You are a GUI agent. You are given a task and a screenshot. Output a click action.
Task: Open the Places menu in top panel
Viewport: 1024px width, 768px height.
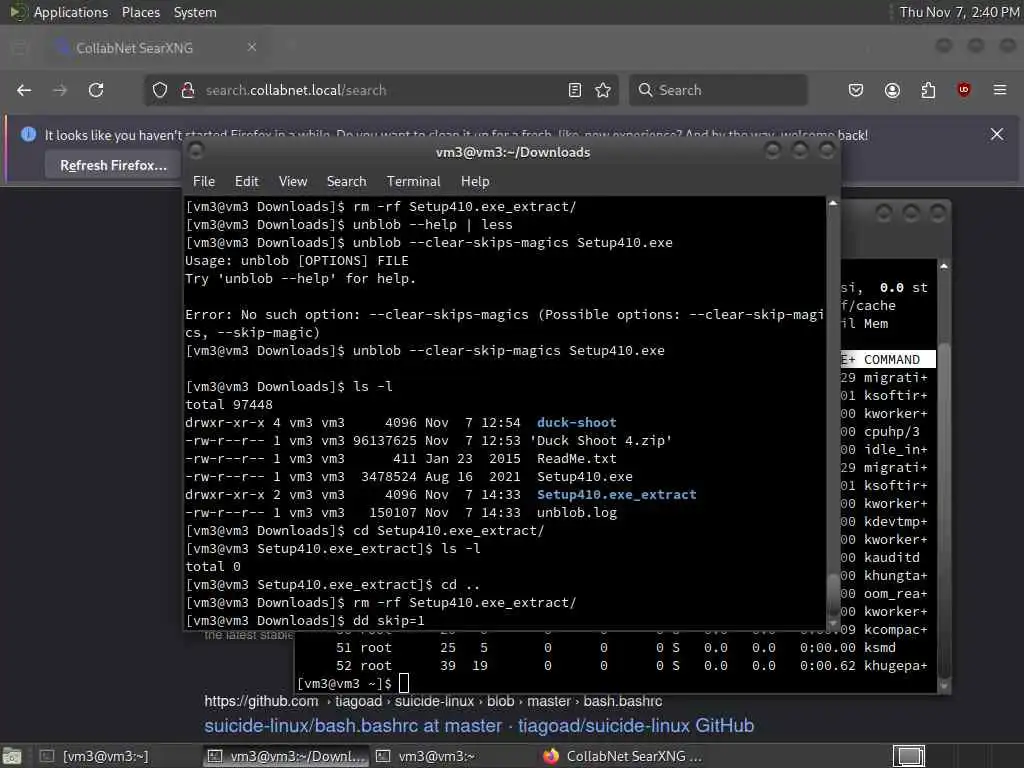pyautogui.click(x=140, y=12)
